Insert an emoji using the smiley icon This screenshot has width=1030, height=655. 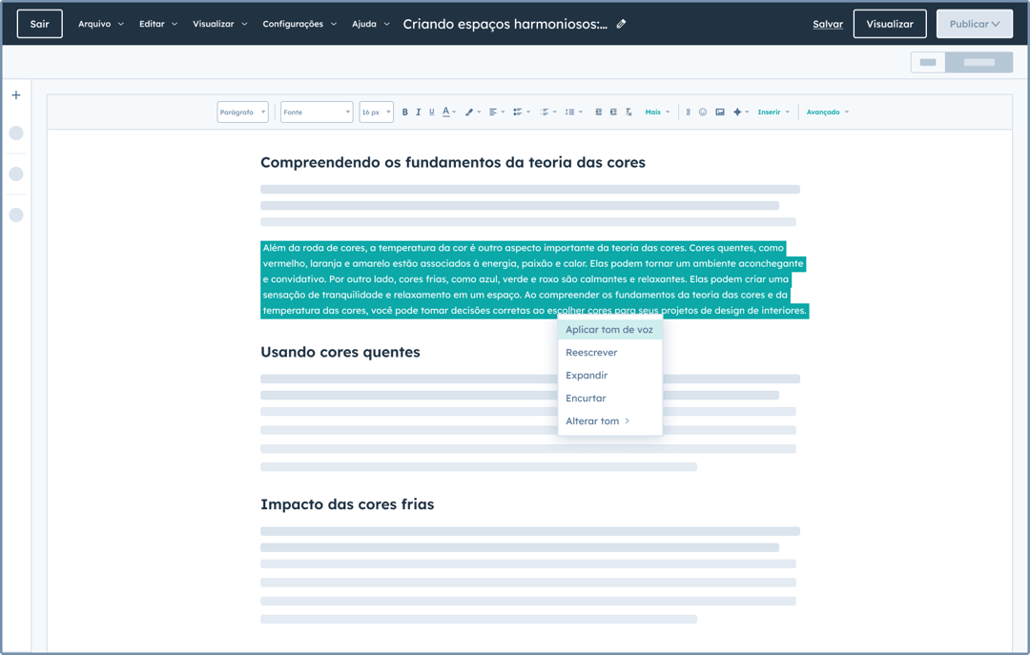[703, 111]
